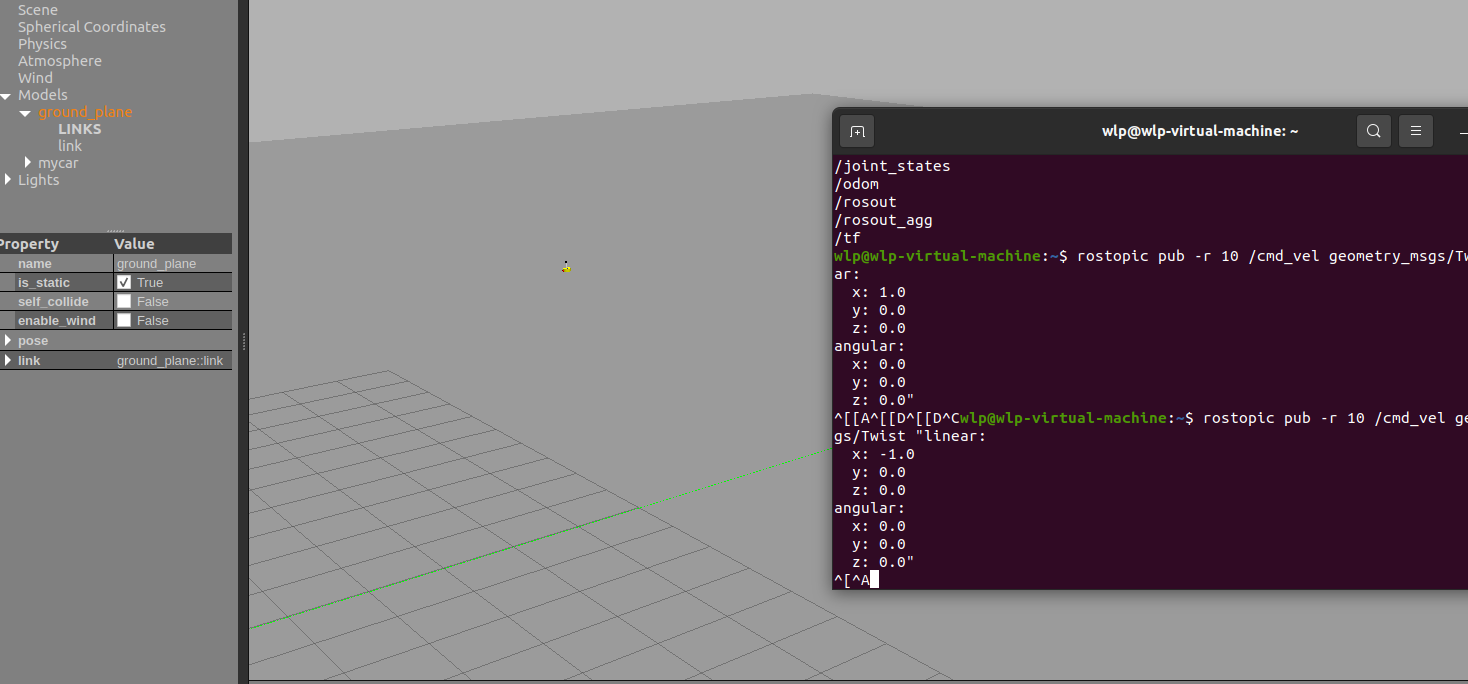Image resolution: width=1468 pixels, height=684 pixels.
Task: Open a new terminal tab
Action: [857, 131]
